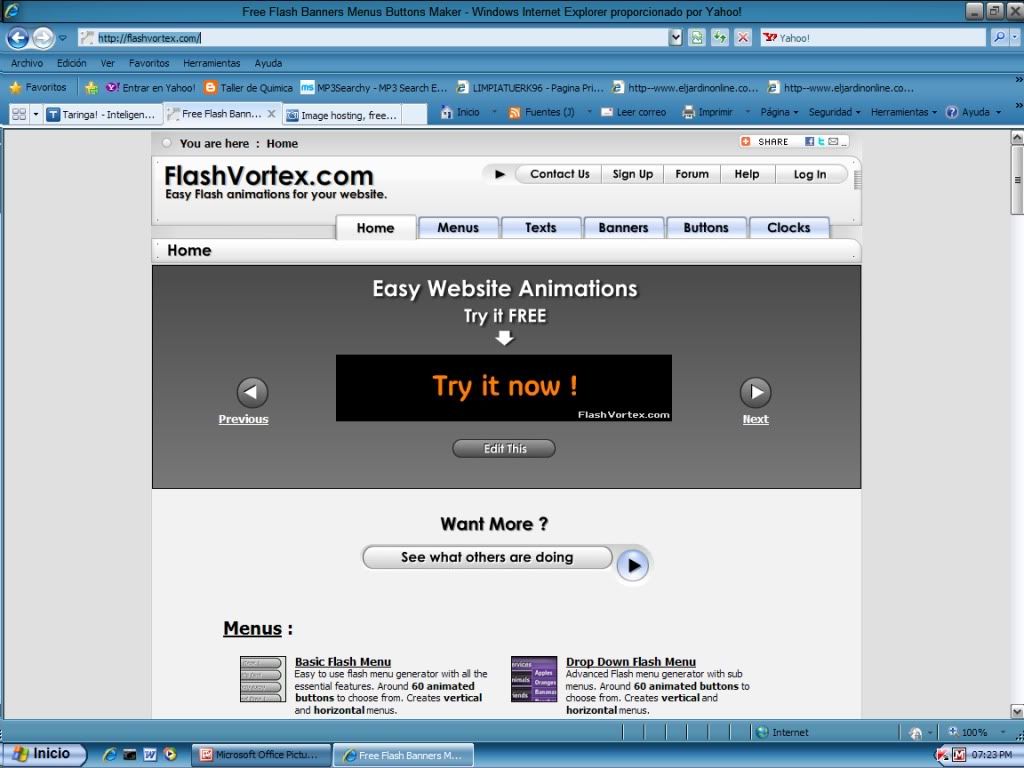The image size is (1024, 768).
Task: Click the Next round arrow button
Action: point(756,392)
